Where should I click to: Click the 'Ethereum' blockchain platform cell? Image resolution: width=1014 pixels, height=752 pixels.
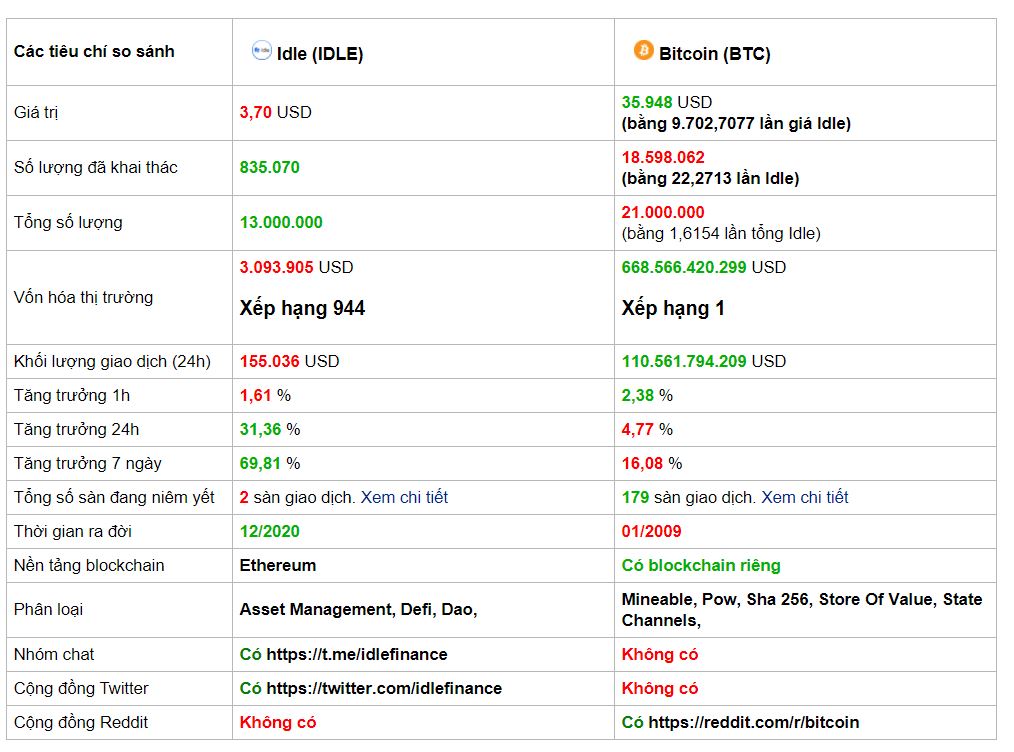tap(278, 565)
